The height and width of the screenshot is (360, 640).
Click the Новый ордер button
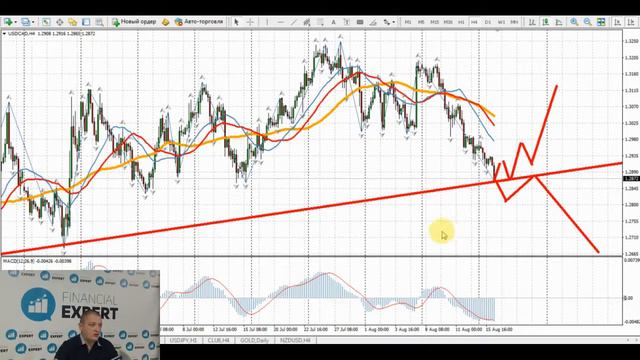pyautogui.click(x=134, y=22)
